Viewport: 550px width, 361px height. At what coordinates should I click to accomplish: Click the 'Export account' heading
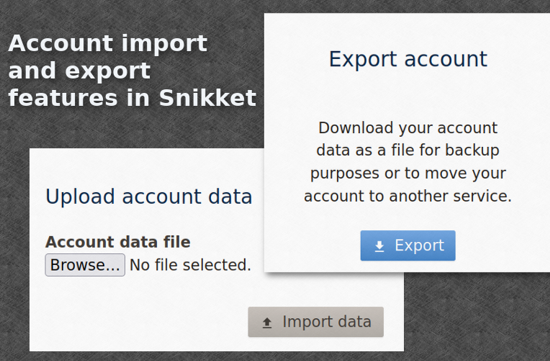(x=408, y=59)
